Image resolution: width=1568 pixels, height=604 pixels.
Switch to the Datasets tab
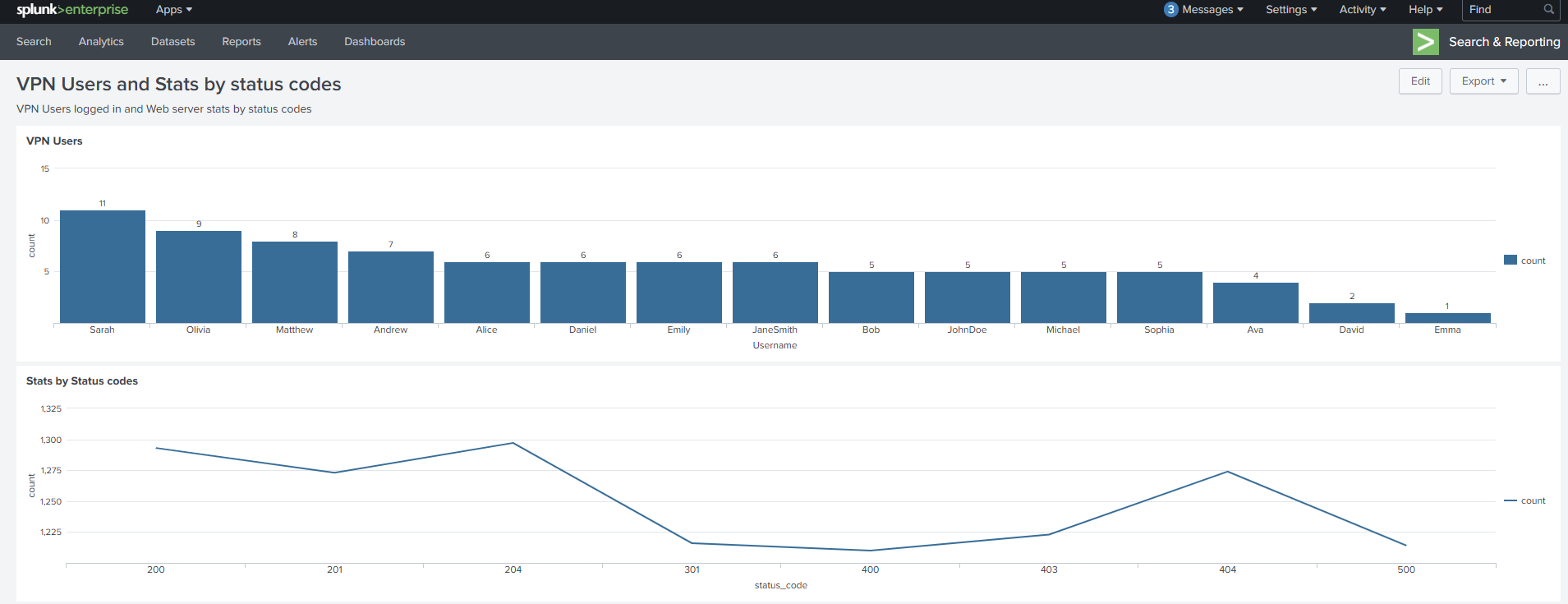pyautogui.click(x=172, y=42)
